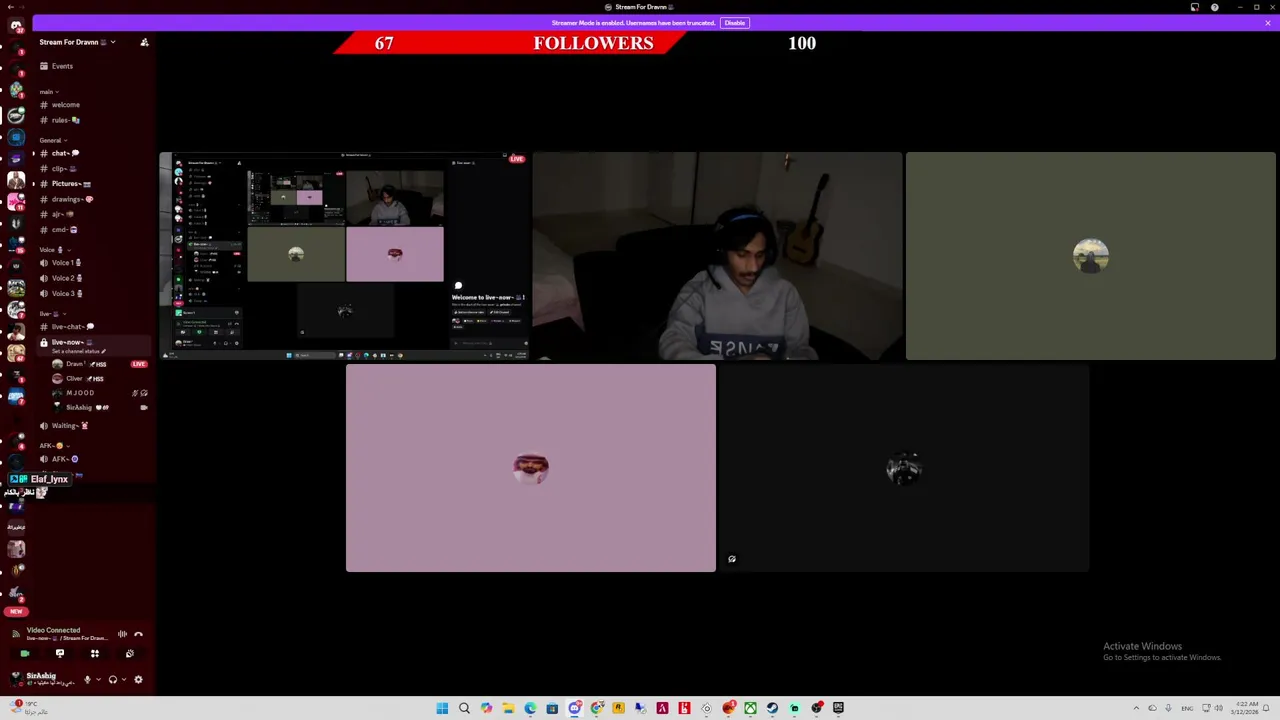The width and height of the screenshot is (1280, 720).
Task: Open SirAshig user profile panel
Action: 43,679
